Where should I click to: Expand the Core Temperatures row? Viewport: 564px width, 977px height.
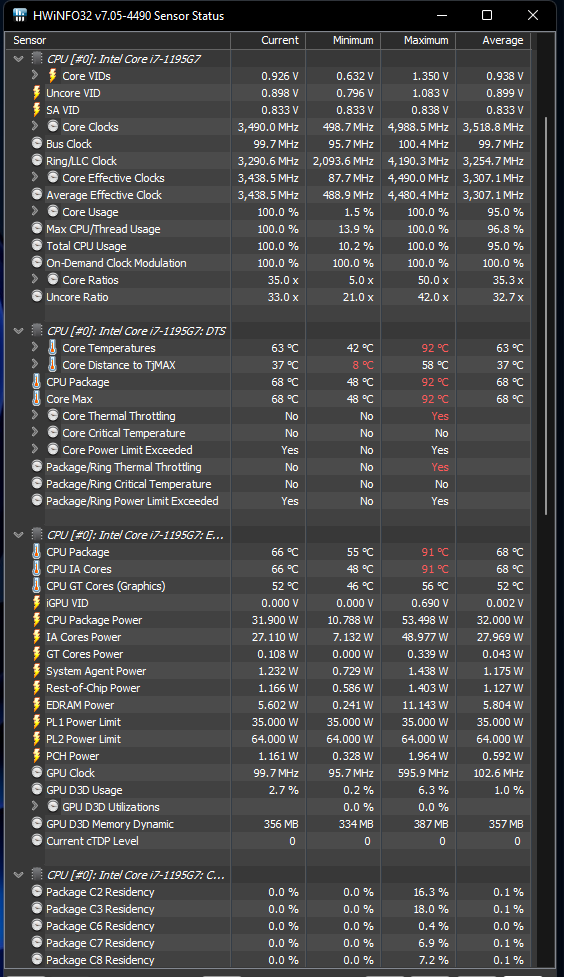pyautogui.click(x=35, y=348)
